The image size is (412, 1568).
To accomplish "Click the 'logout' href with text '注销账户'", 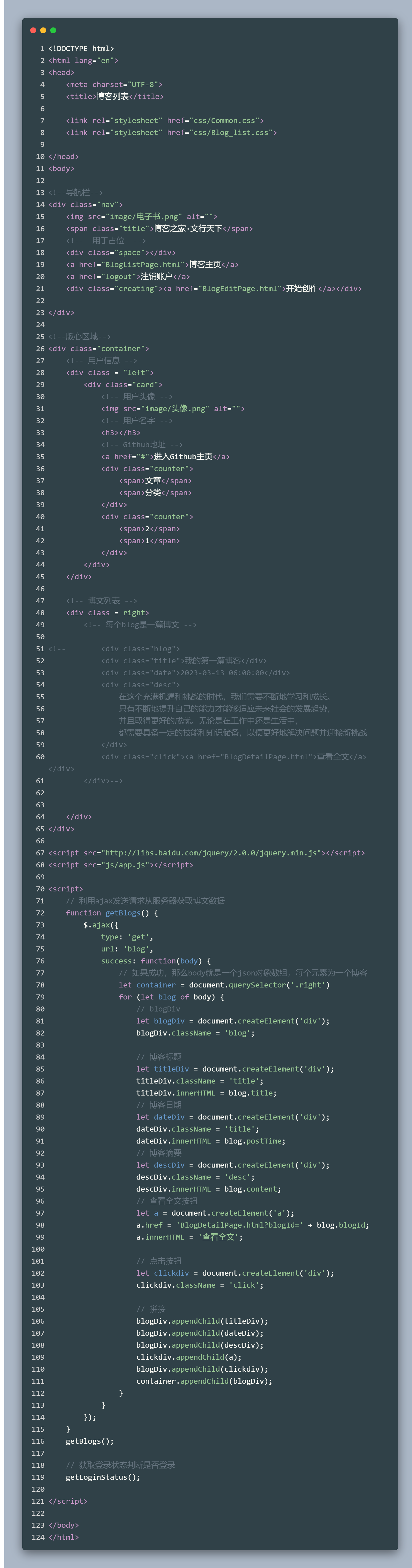I will coord(128,276).
